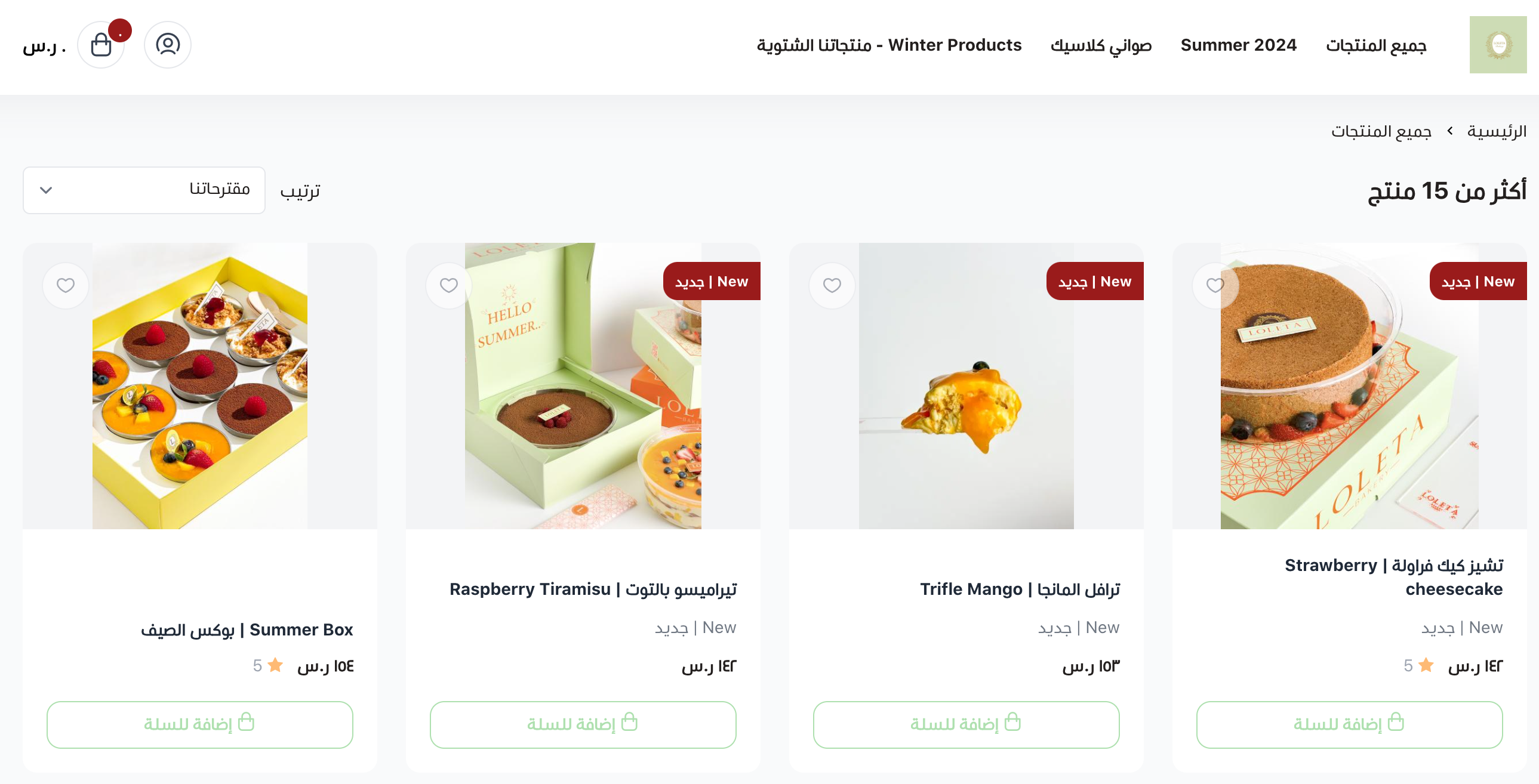Image resolution: width=1539 pixels, height=784 pixels.
Task: Click the New badge on Raspberry Tiramisu
Action: click(x=712, y=281)
